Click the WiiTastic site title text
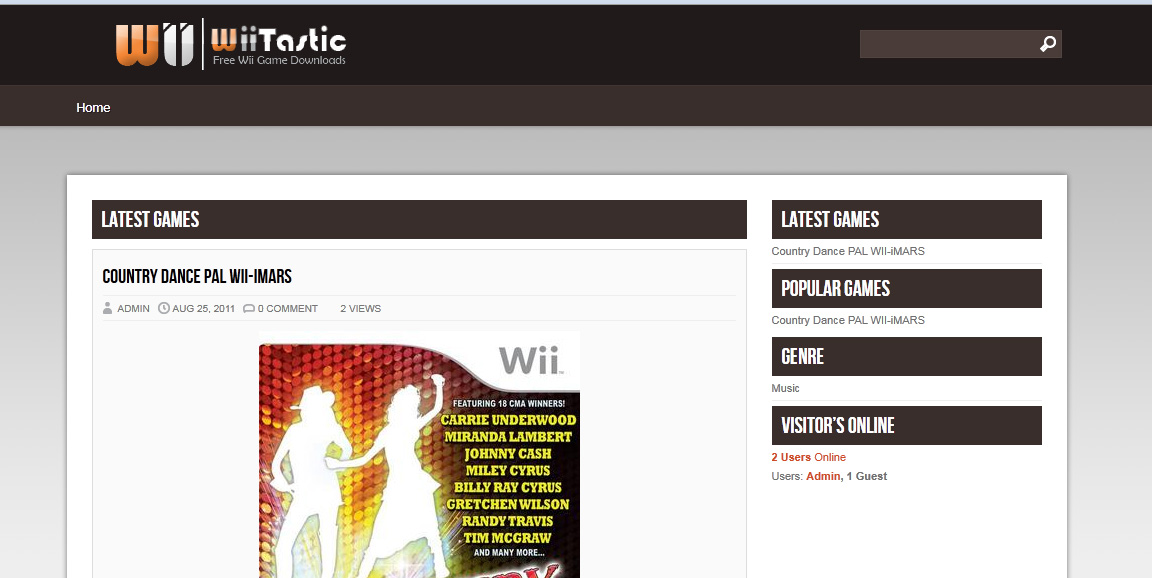The image size is (1152, 578). pos(278,41)
